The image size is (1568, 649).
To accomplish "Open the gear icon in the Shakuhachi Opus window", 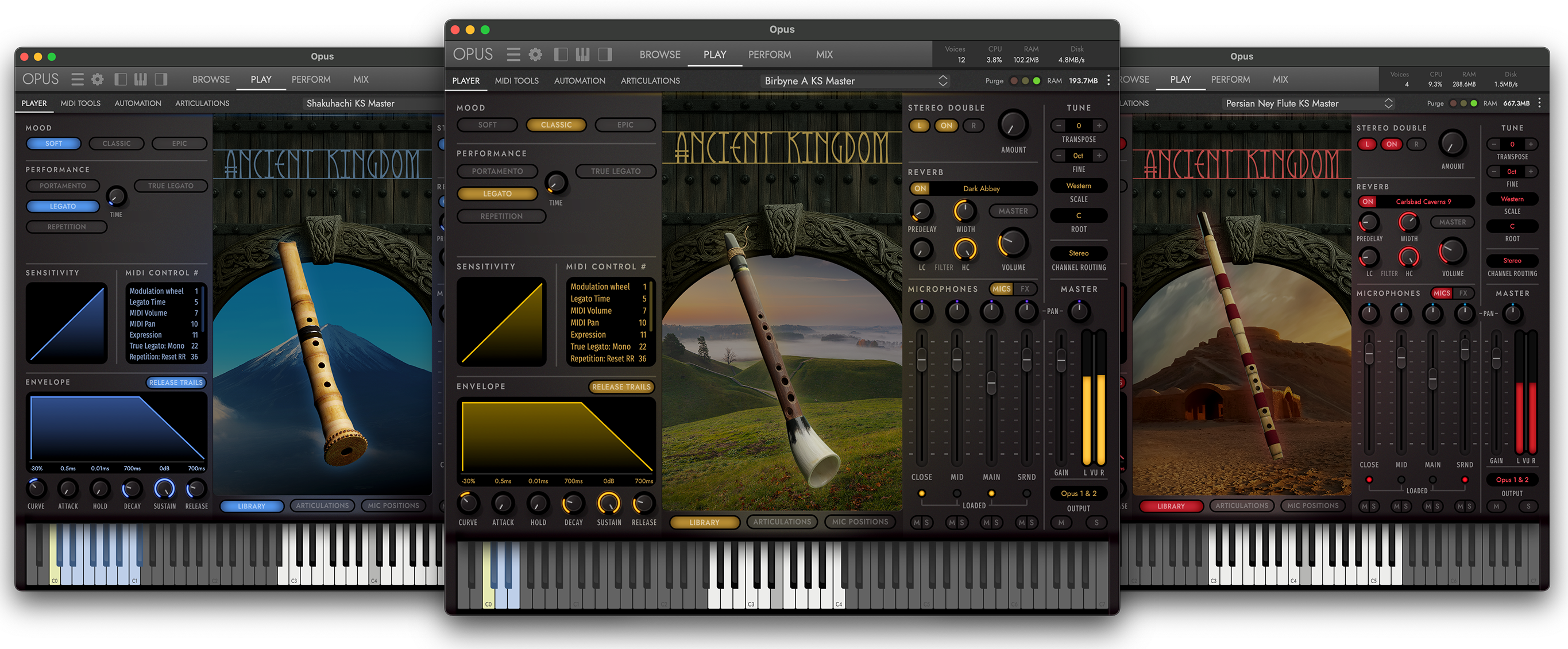I will click(98, 79).
